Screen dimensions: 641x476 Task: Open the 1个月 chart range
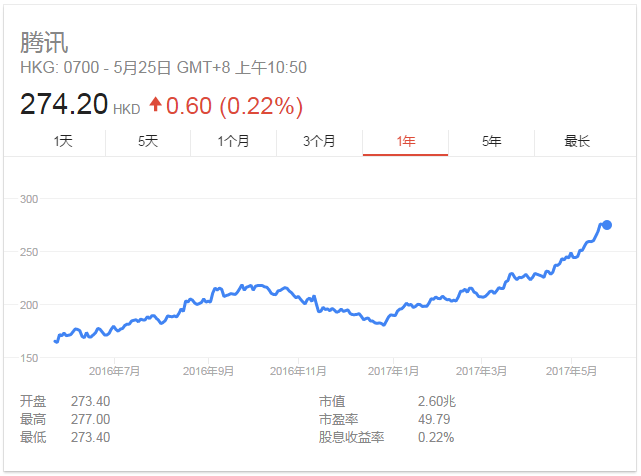pyautogui.click(x=233, y=141)
